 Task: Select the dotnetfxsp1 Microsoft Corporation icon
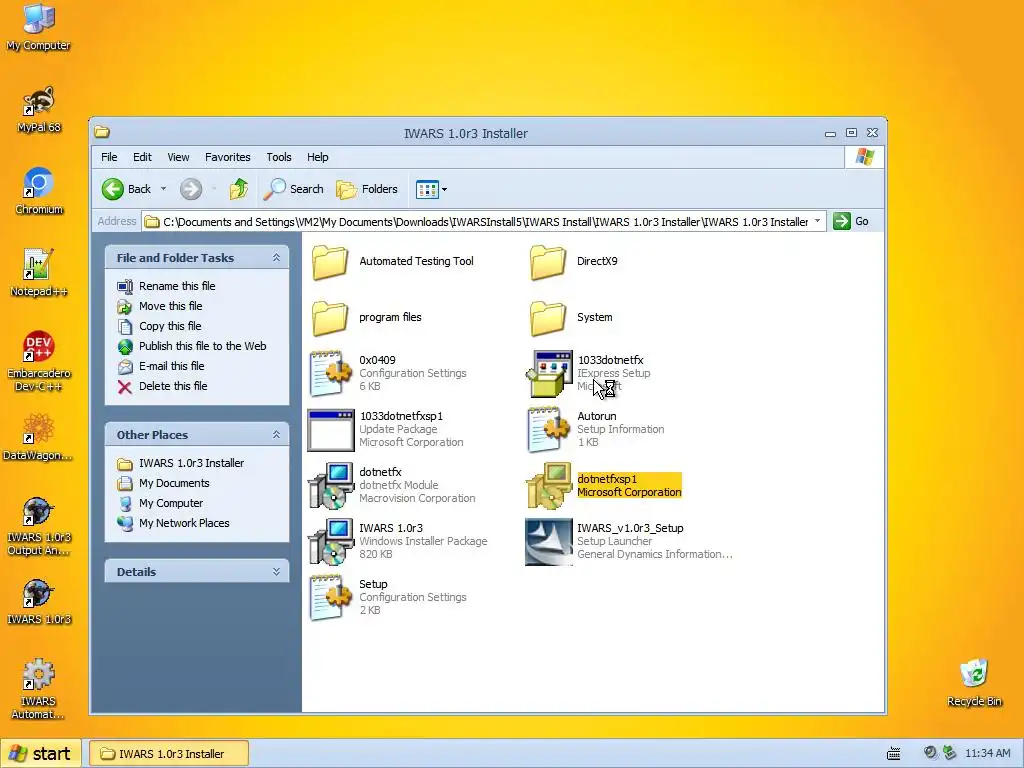(x=549, y=486)
